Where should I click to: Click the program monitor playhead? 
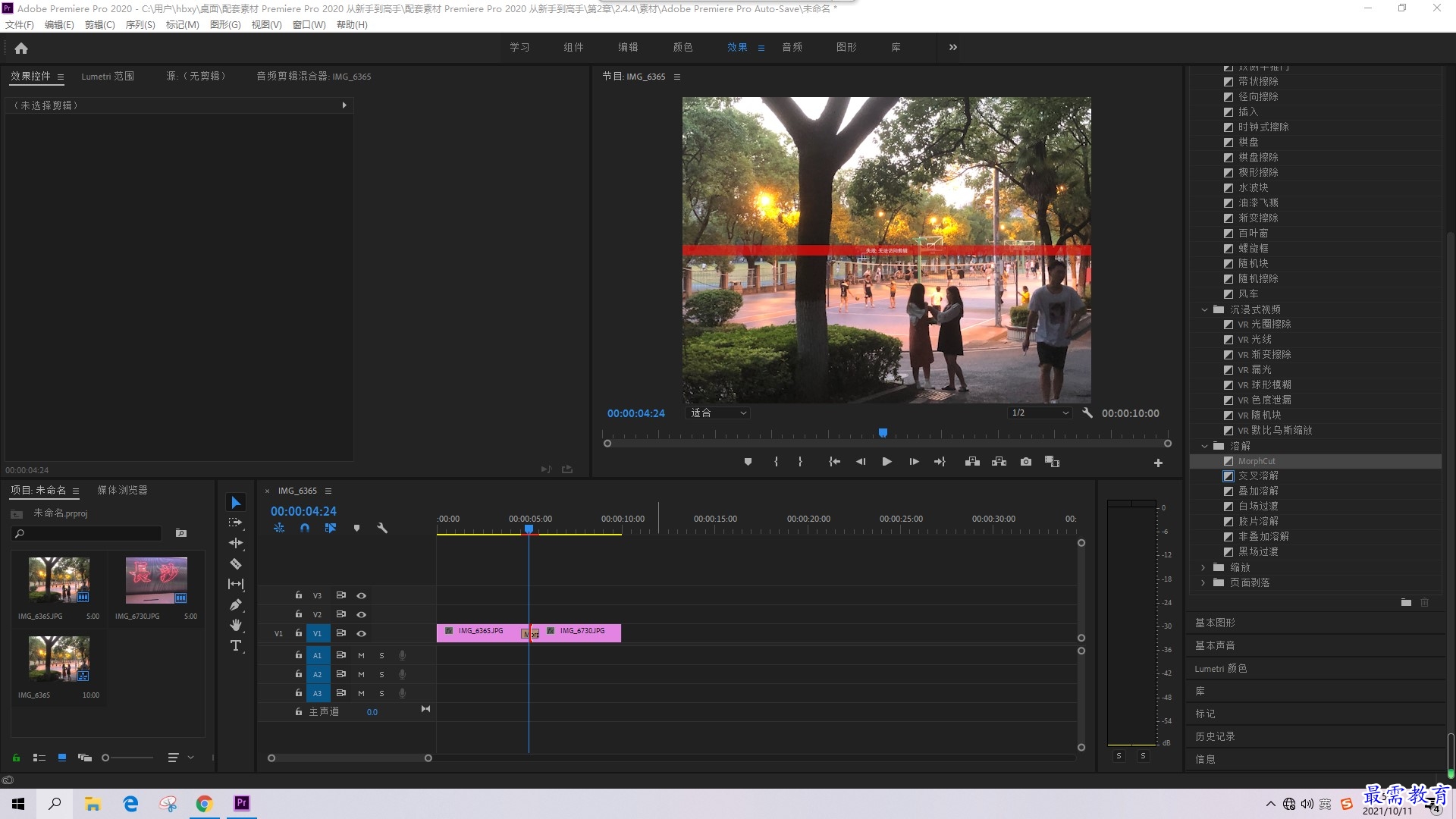click(x=883, y=433)
